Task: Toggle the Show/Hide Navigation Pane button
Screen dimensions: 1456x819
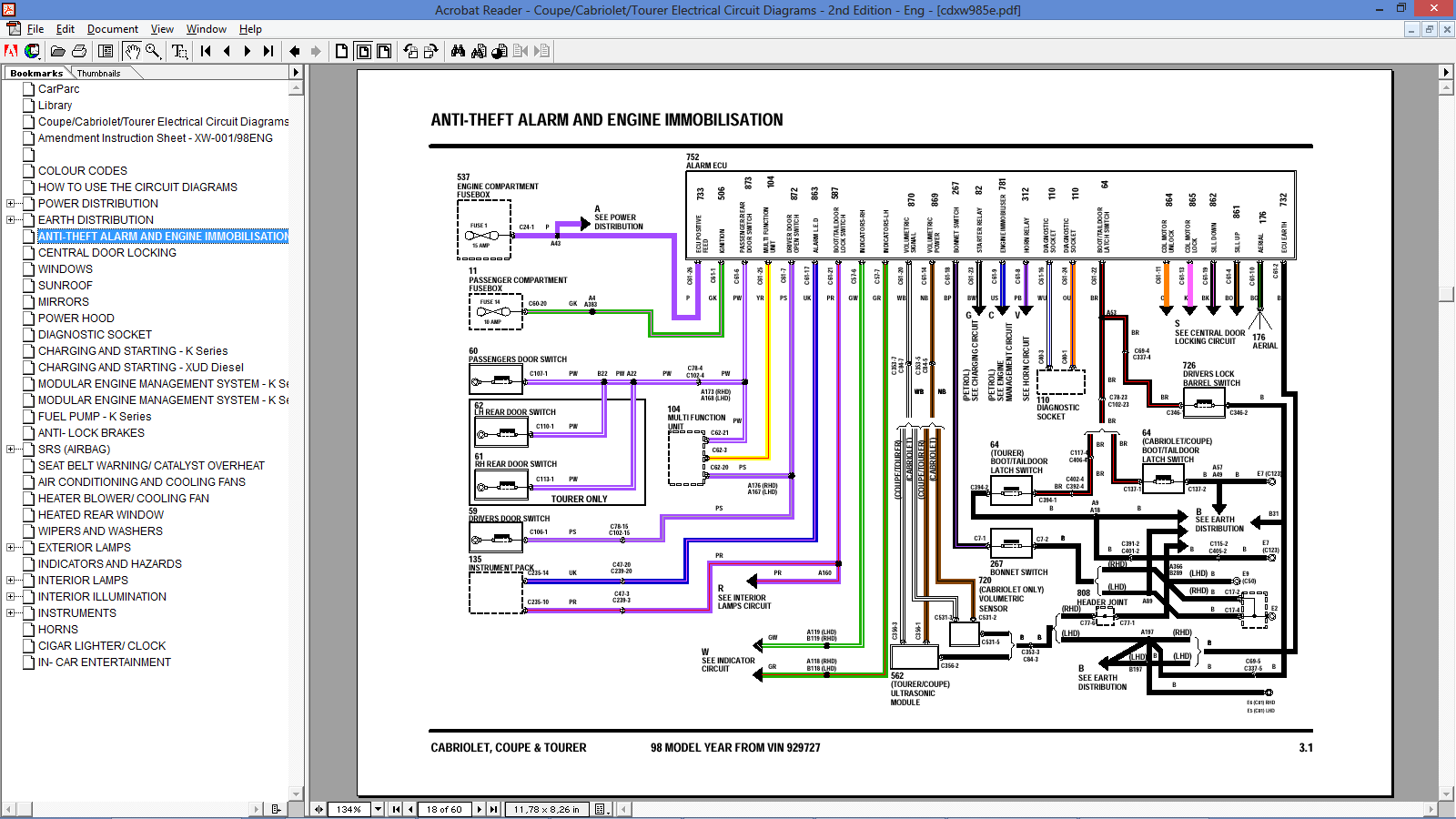Action: pos(106,51)
